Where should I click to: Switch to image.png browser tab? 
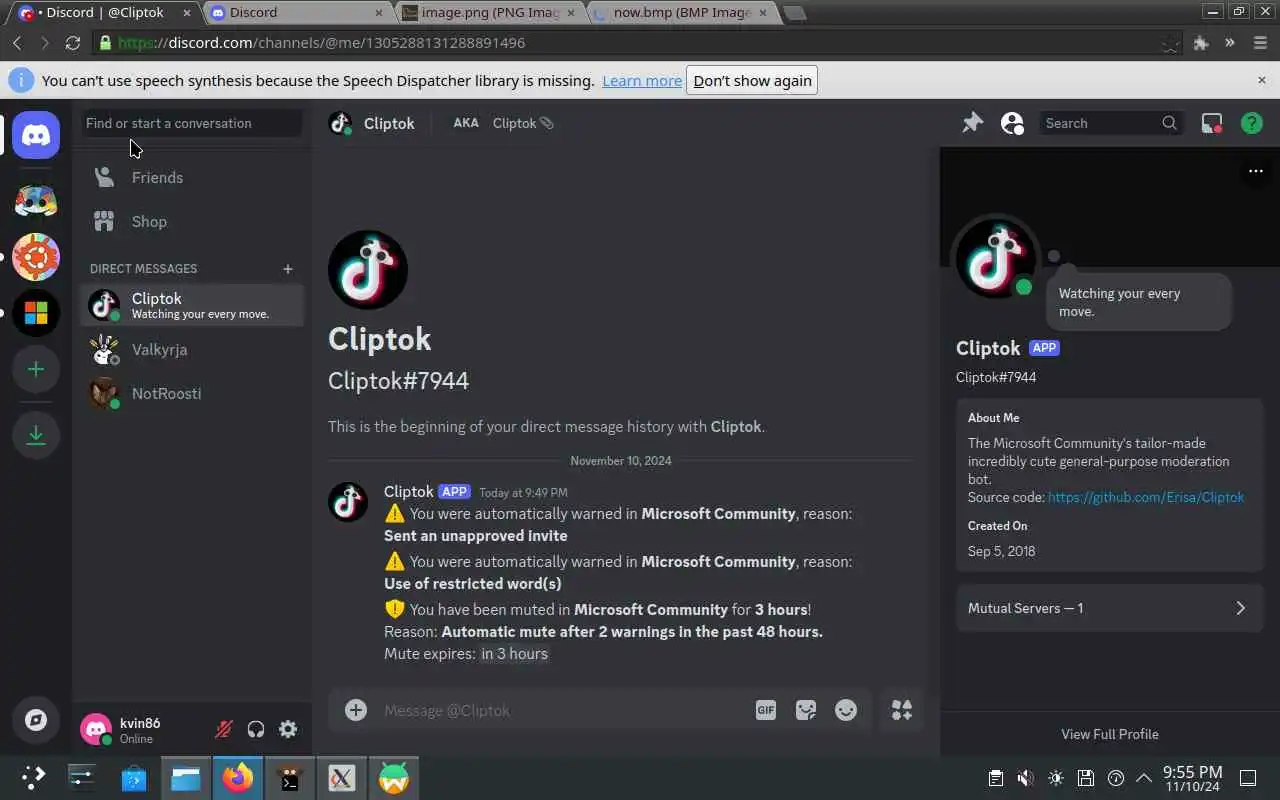(x=490, y=12)
